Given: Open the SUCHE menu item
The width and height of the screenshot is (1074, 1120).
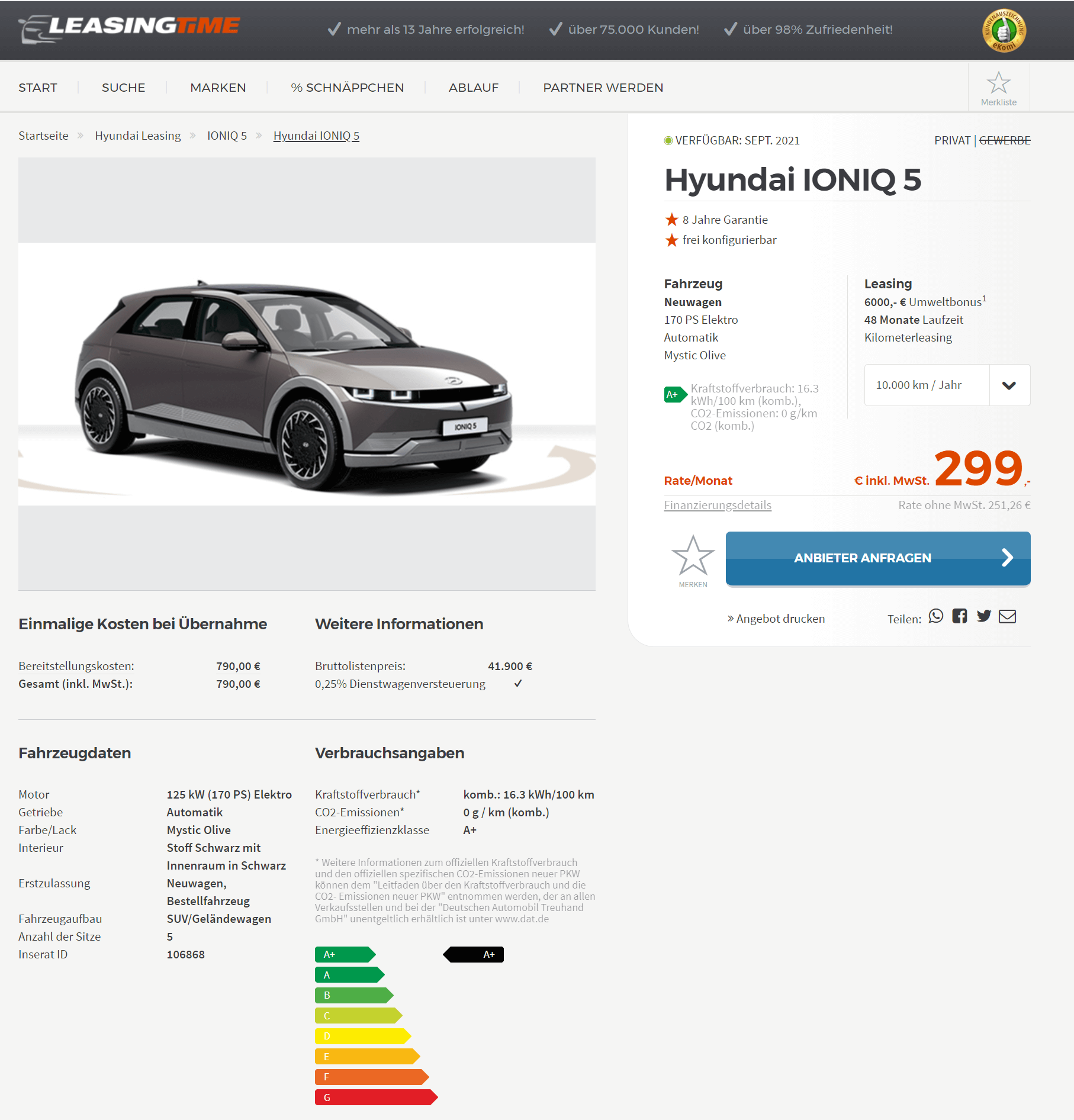Looking at the screenshot, I should click(124, 88).
